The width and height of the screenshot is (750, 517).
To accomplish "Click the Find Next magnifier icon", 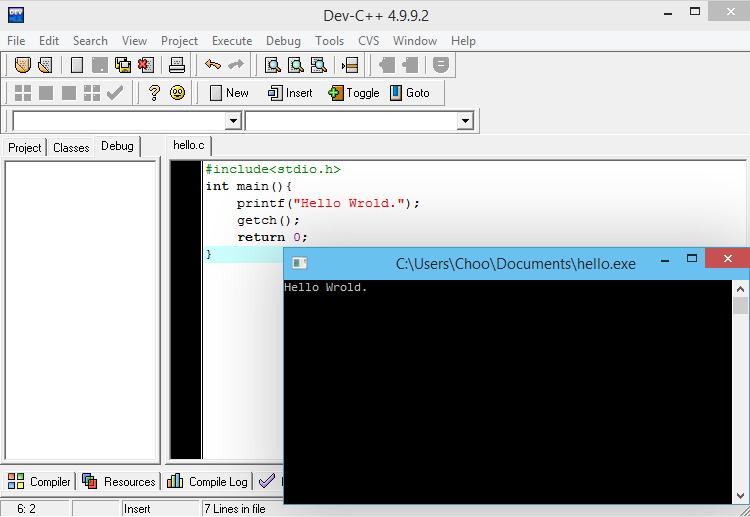I will tap(319, 65).
